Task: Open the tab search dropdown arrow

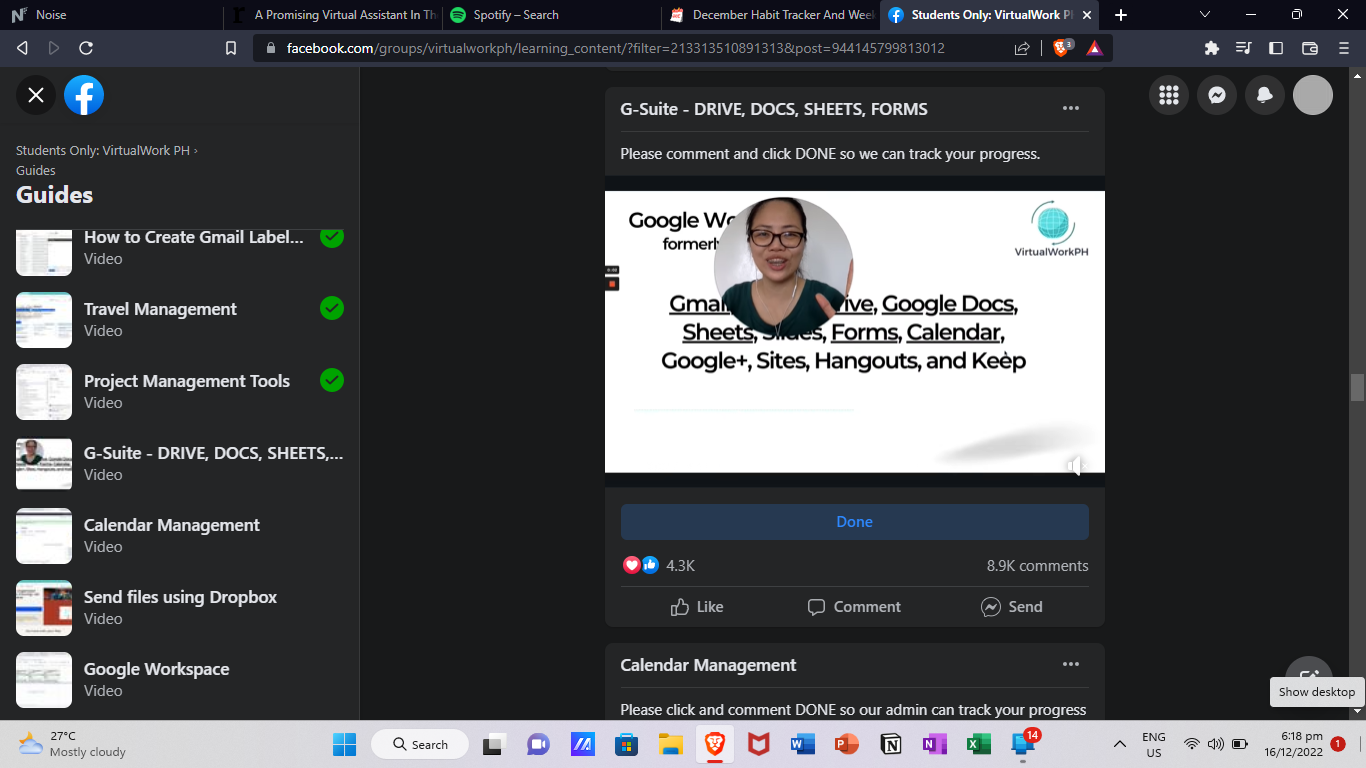Action: (x=1204, y=15)
